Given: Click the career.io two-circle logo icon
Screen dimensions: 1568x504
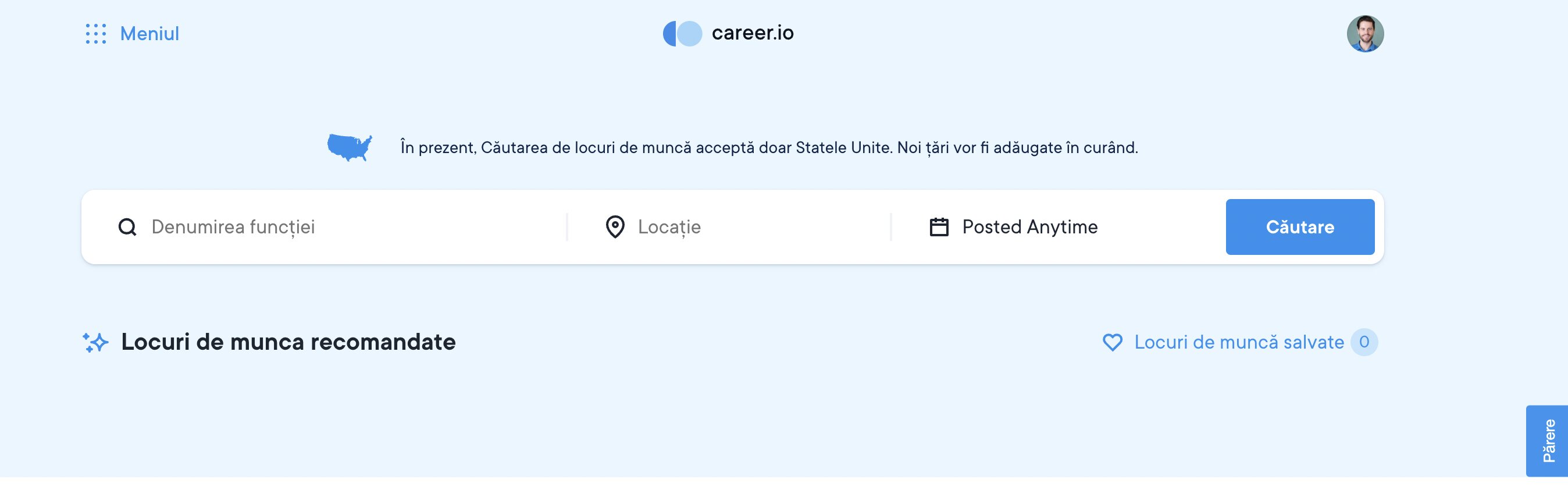Looking at the screenshot, I should (682, 34).
